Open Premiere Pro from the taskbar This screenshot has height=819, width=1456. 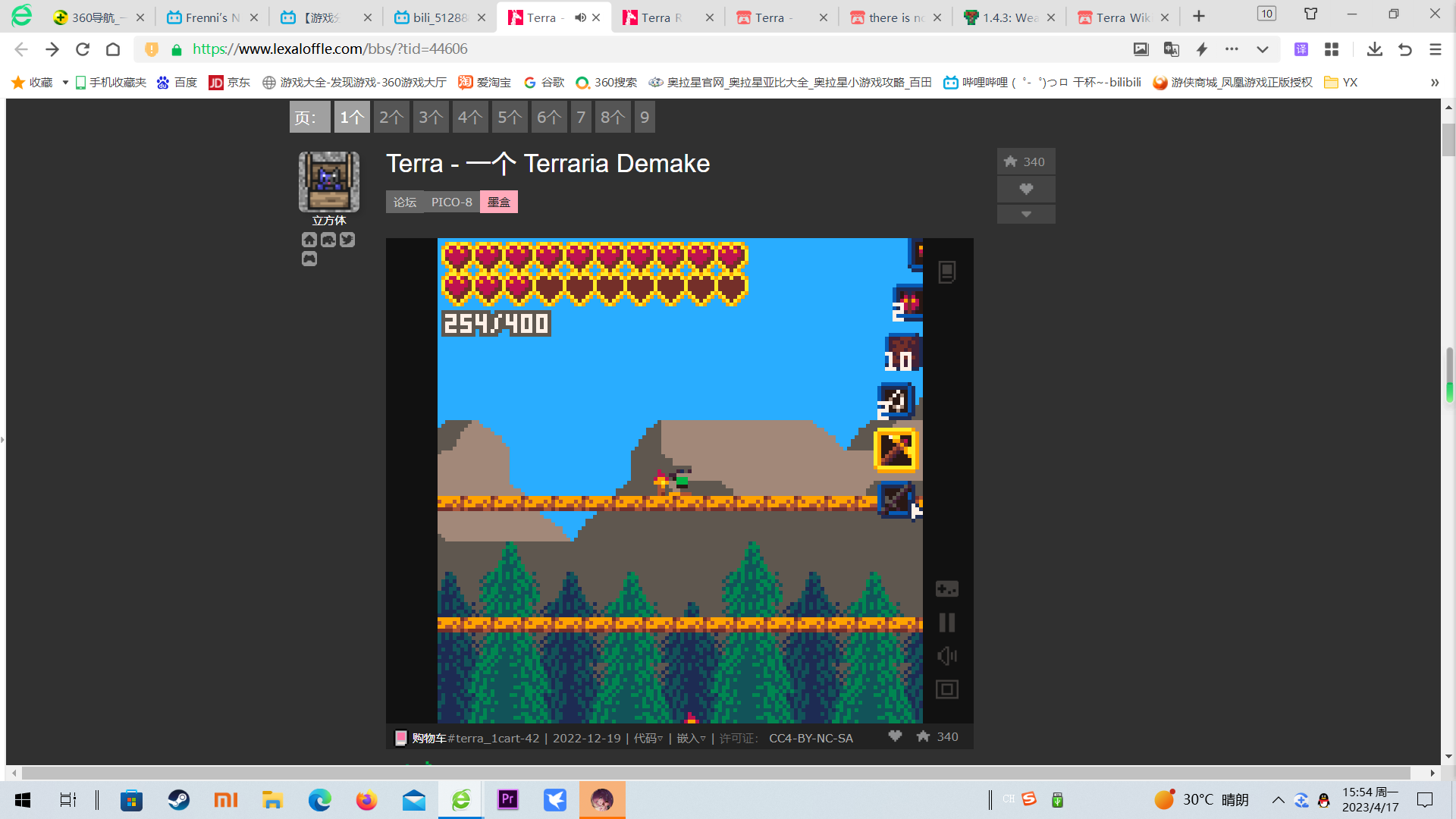coord(507,799)
